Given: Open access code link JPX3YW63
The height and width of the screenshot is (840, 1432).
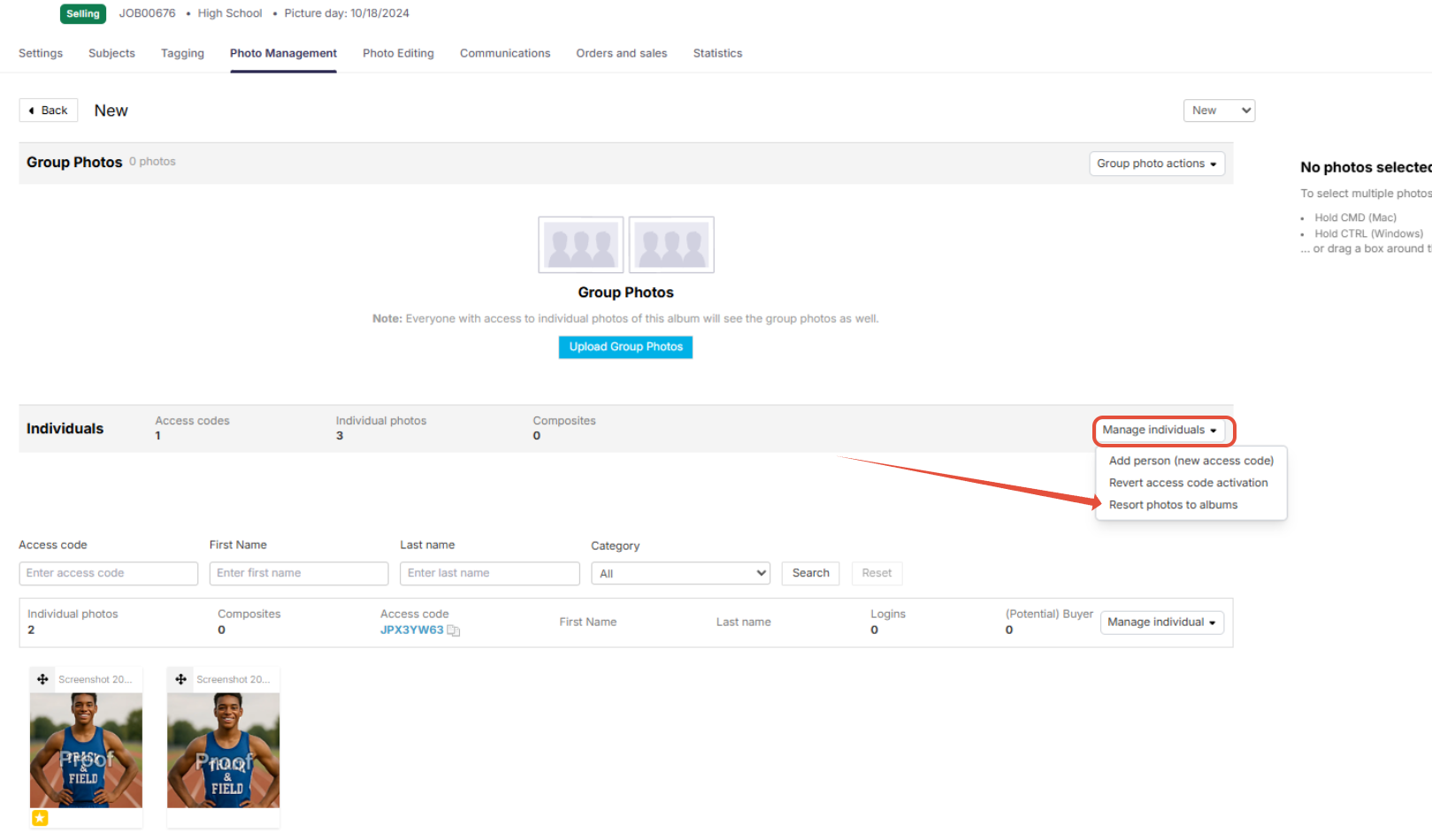Looking at the screenshot, I should pyautogui.click(x=412, y=630).
